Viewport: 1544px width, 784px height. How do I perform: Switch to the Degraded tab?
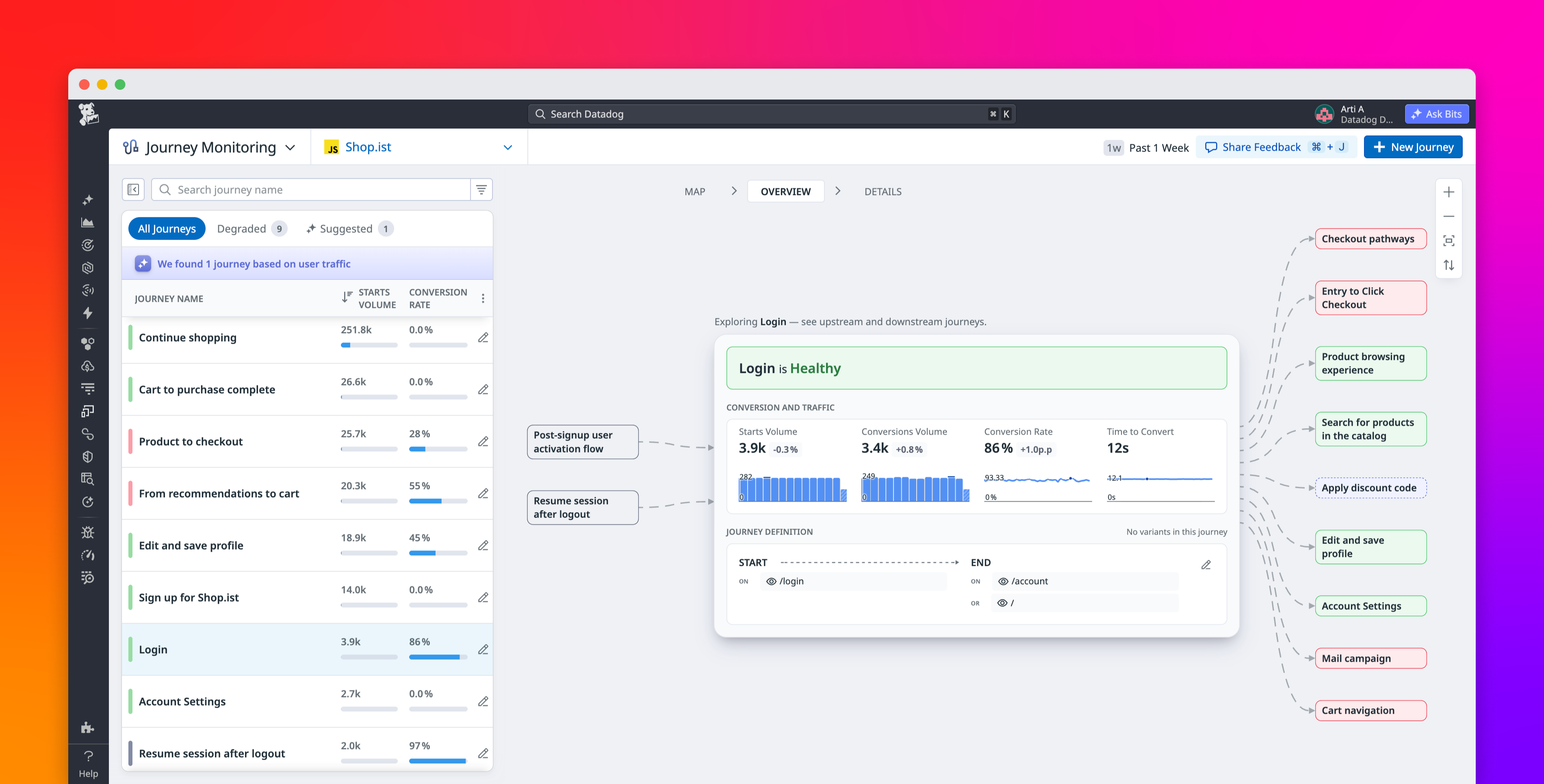252,228
